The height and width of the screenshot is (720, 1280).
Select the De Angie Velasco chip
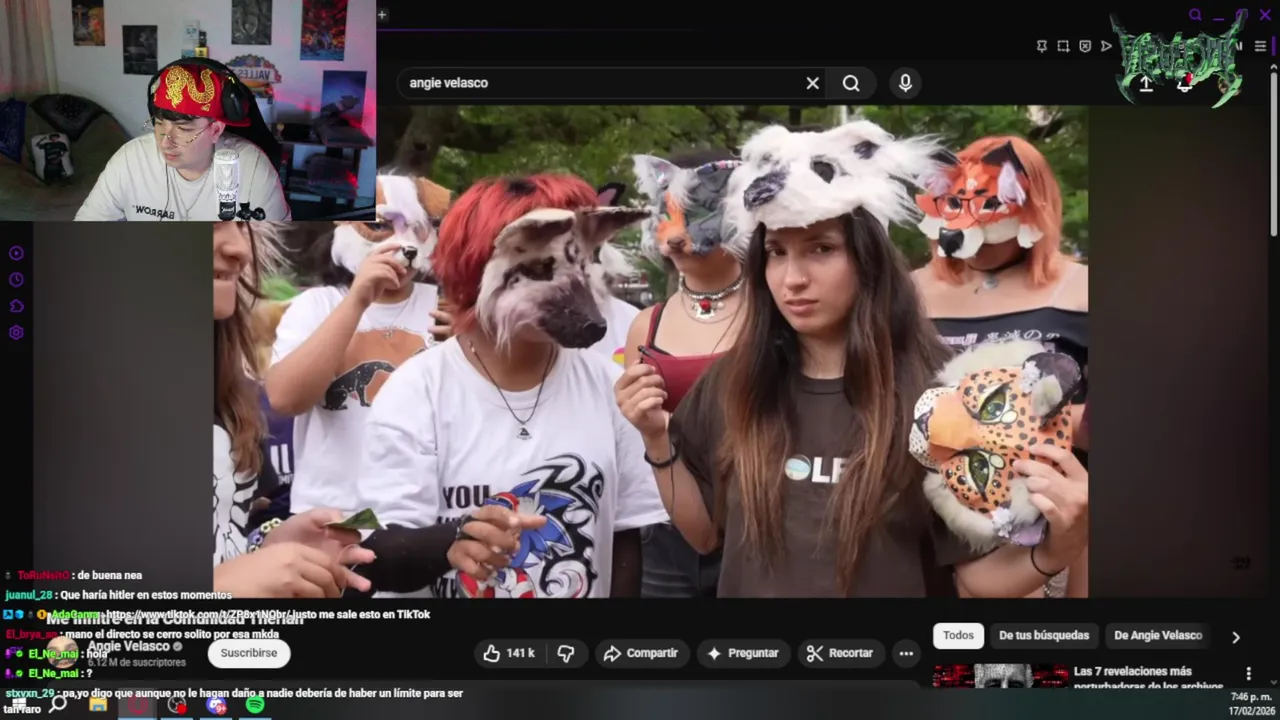click(x=1158, y=635)
